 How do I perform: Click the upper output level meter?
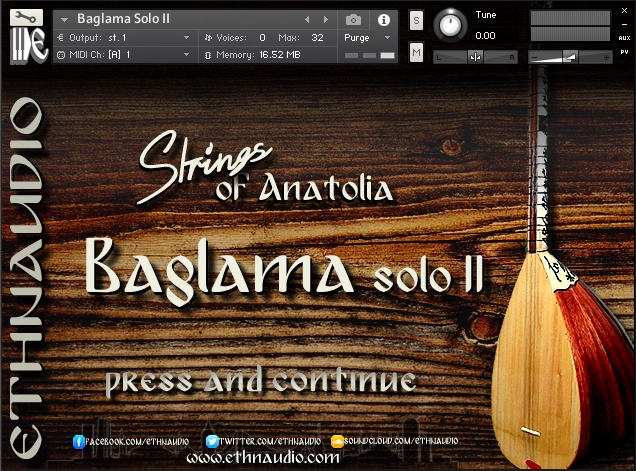[x=570, y=18]
